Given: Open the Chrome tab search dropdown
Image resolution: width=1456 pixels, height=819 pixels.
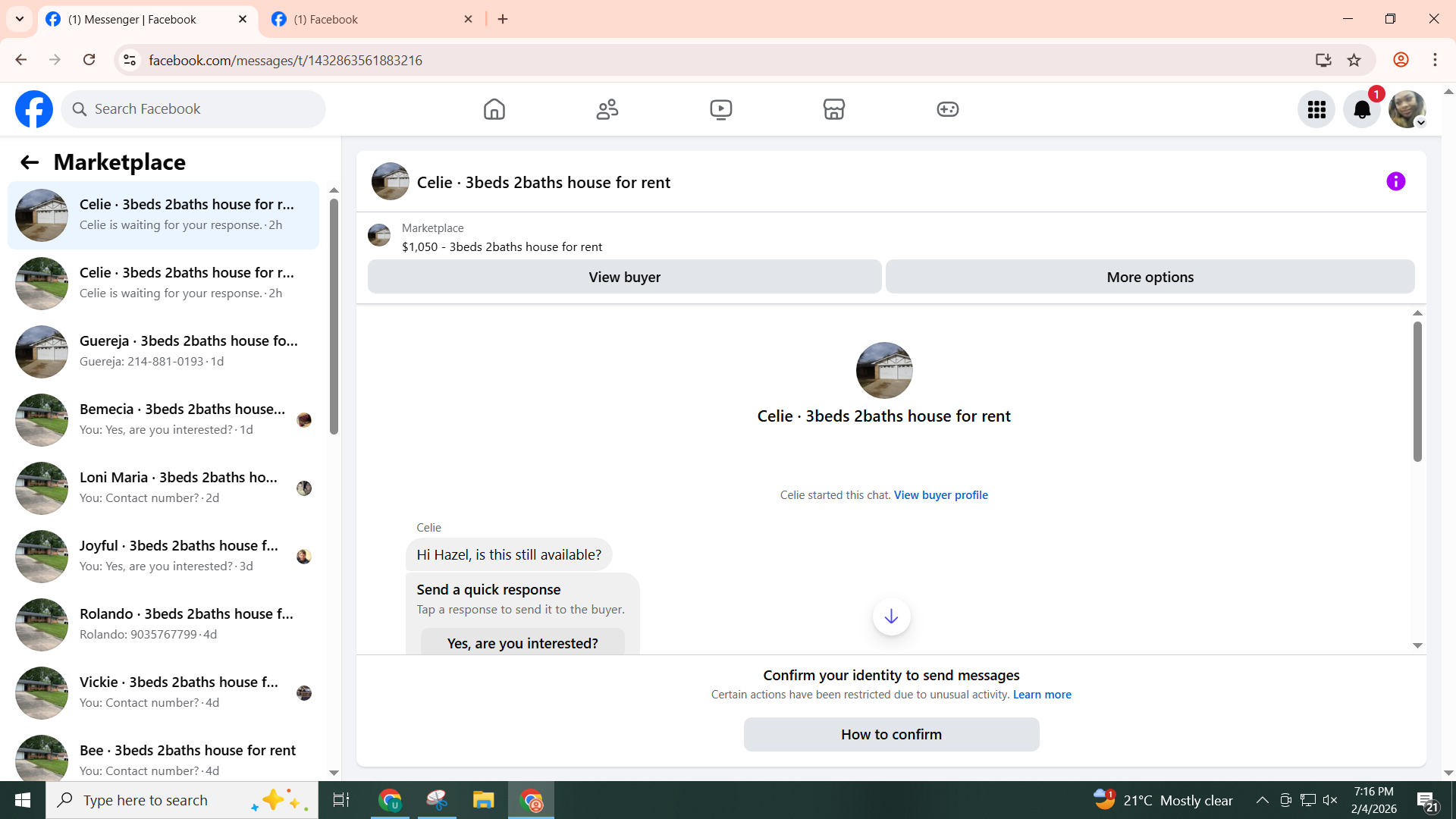Looking at the screenshot, I should pos(20,19).
